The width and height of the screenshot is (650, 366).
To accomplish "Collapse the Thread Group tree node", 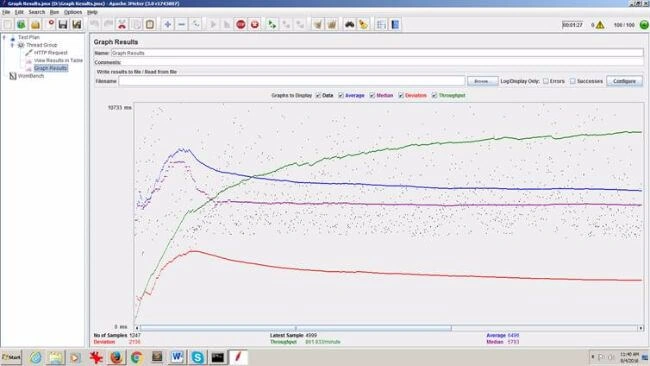I will 12,45.
